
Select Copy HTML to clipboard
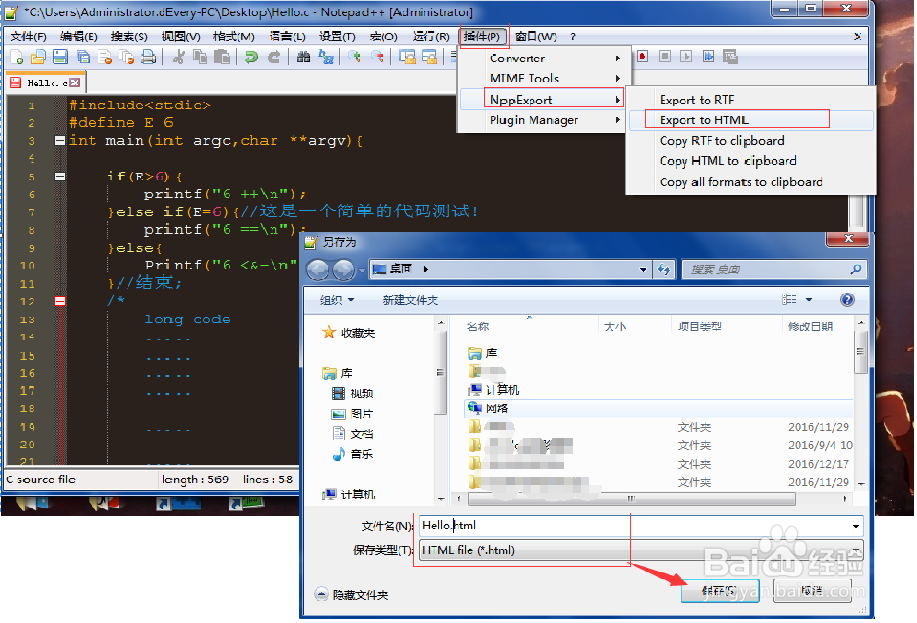click(x=751, y=160)
